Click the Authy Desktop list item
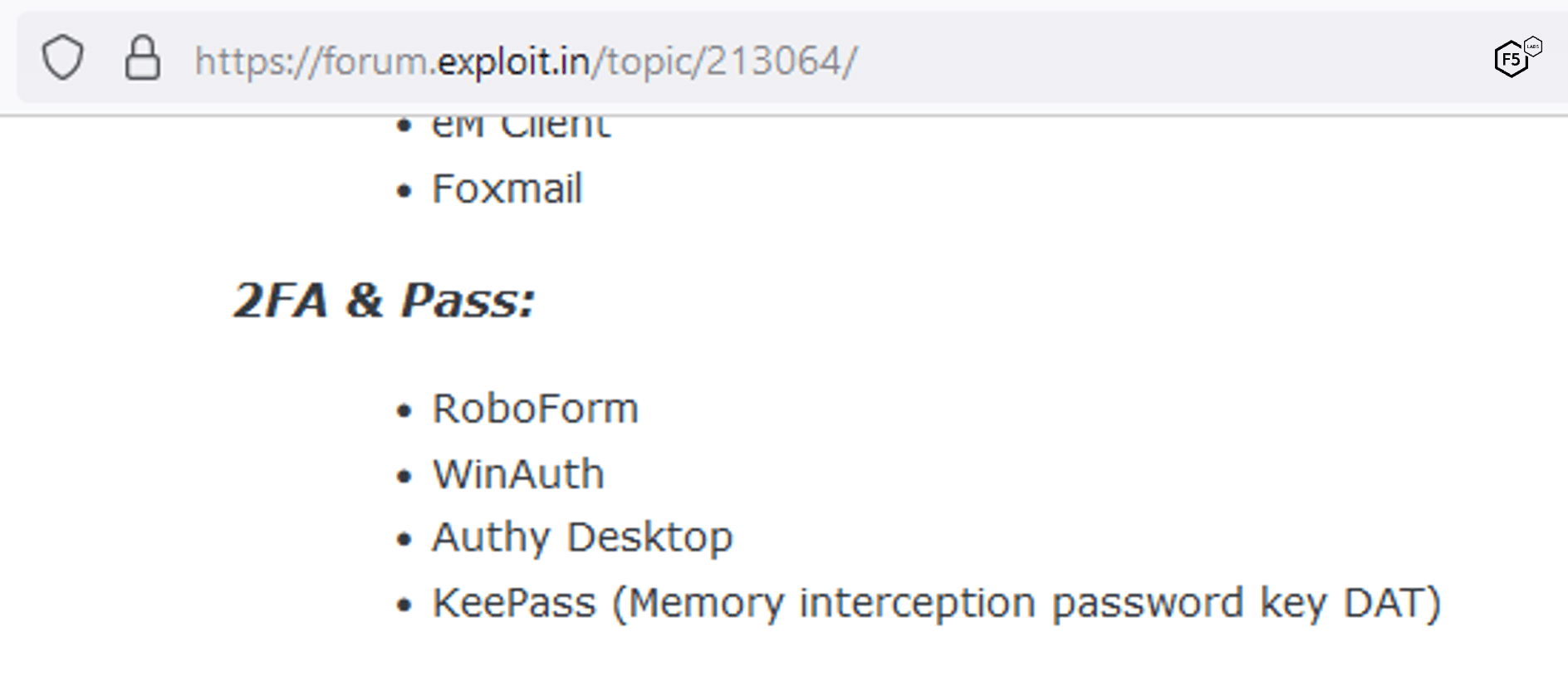 (582, 537)
